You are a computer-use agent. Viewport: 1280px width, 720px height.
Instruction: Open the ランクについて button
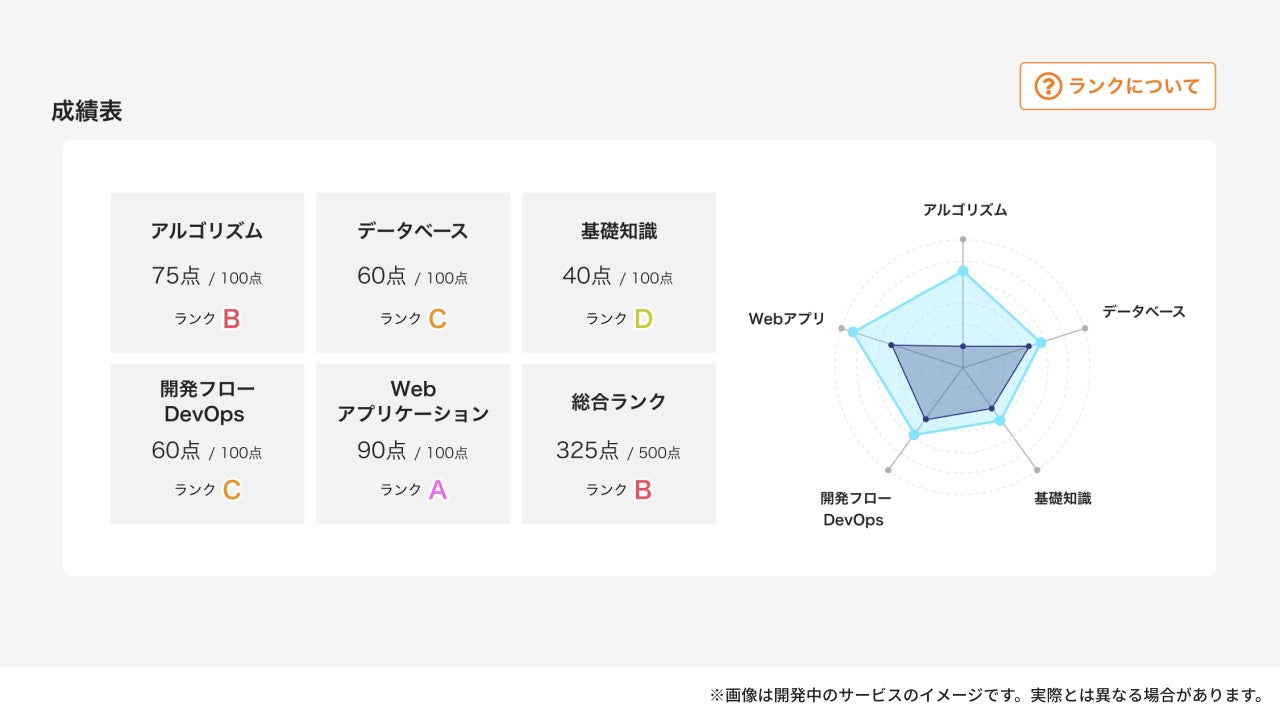point(1117,86)
